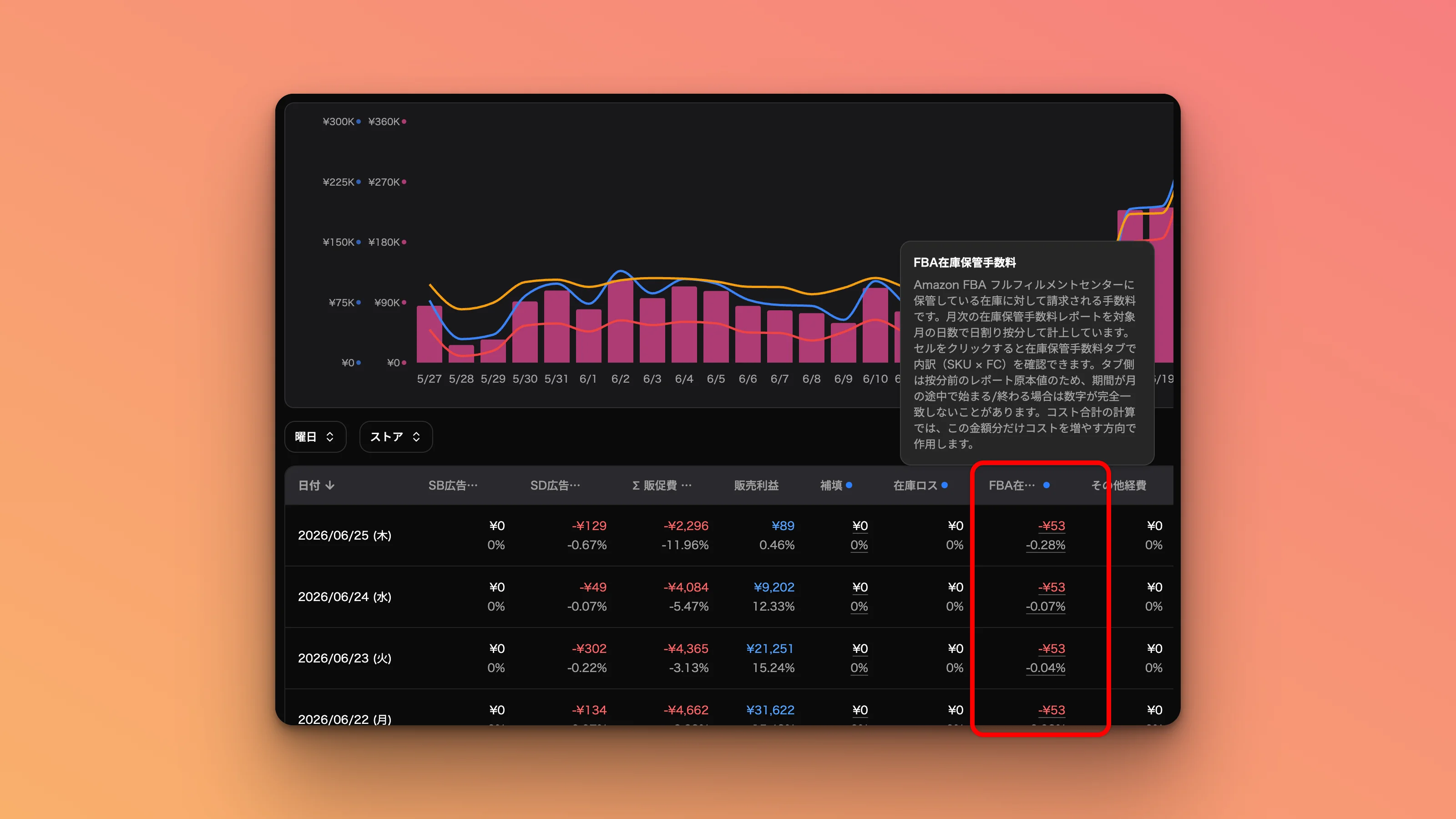Select the 2026/06/24 (水) date cell
Image resolution: width=1456 pixels, height=819 pixels.
(x=345, y=597)
